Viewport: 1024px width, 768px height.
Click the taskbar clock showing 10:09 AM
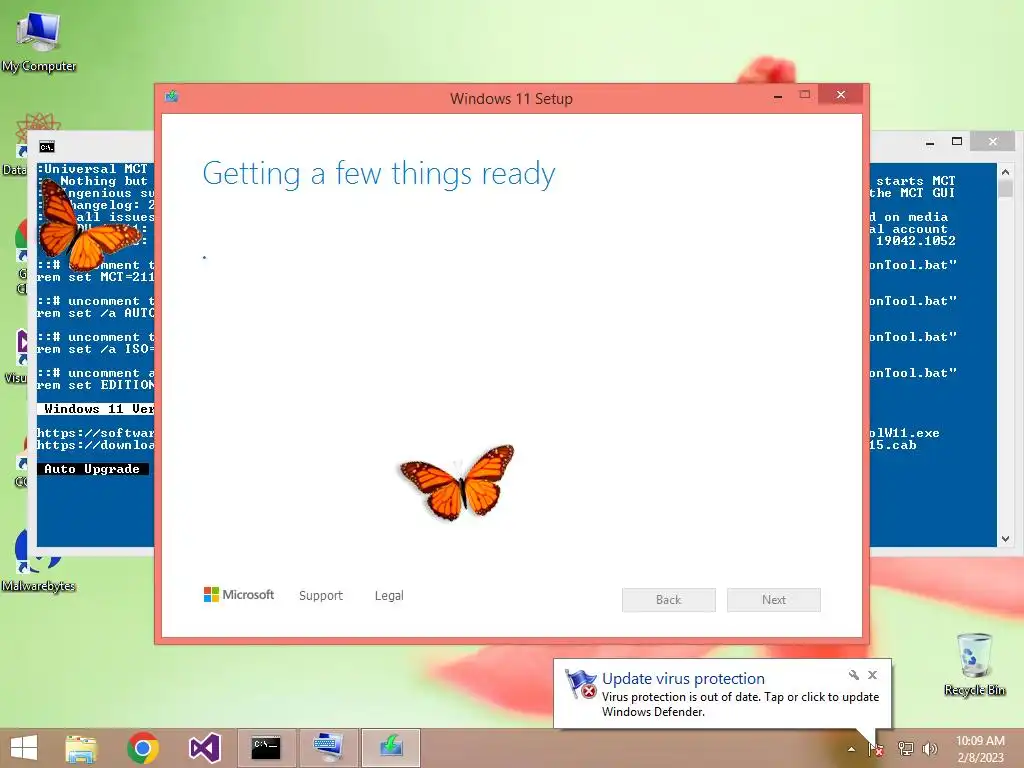(x=980, y=749)
